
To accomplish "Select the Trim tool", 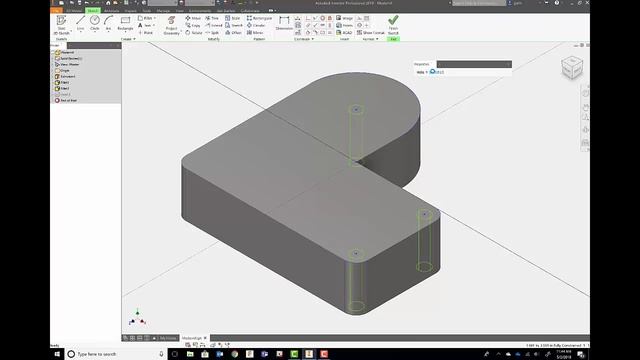I will coord(212,18).
